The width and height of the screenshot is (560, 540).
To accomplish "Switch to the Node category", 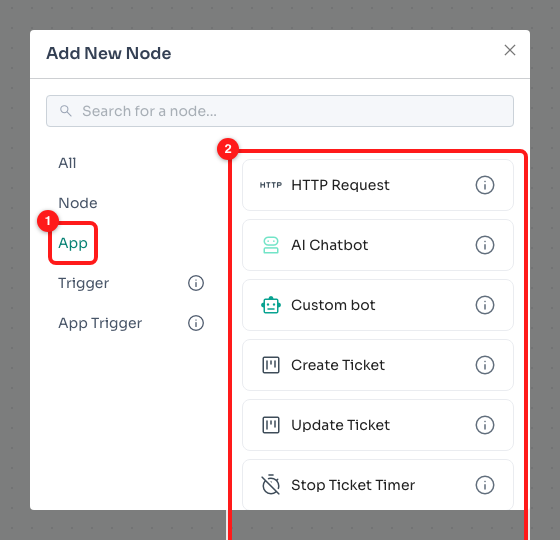I will [78, 203].
